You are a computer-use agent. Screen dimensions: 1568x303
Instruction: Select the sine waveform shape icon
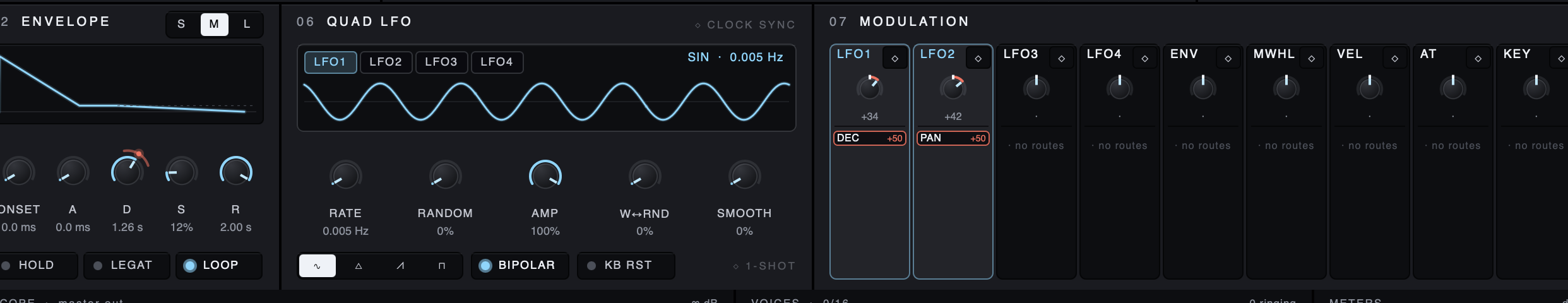[317, 266]
